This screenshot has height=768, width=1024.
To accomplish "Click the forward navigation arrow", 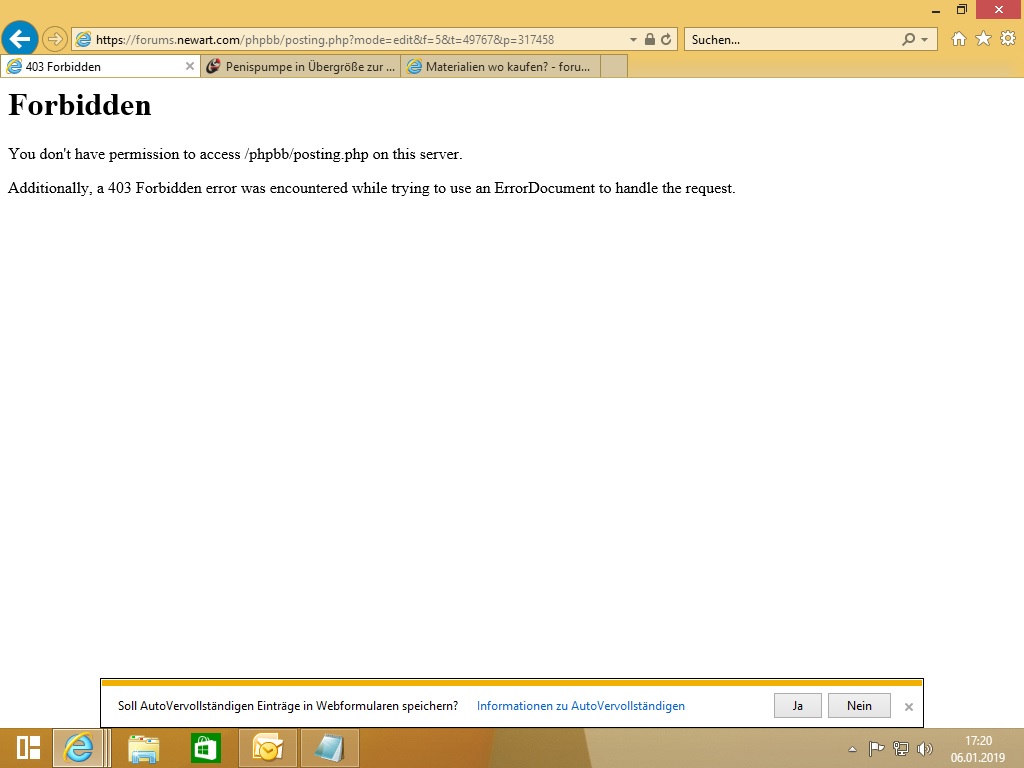I will pos(55,39).
